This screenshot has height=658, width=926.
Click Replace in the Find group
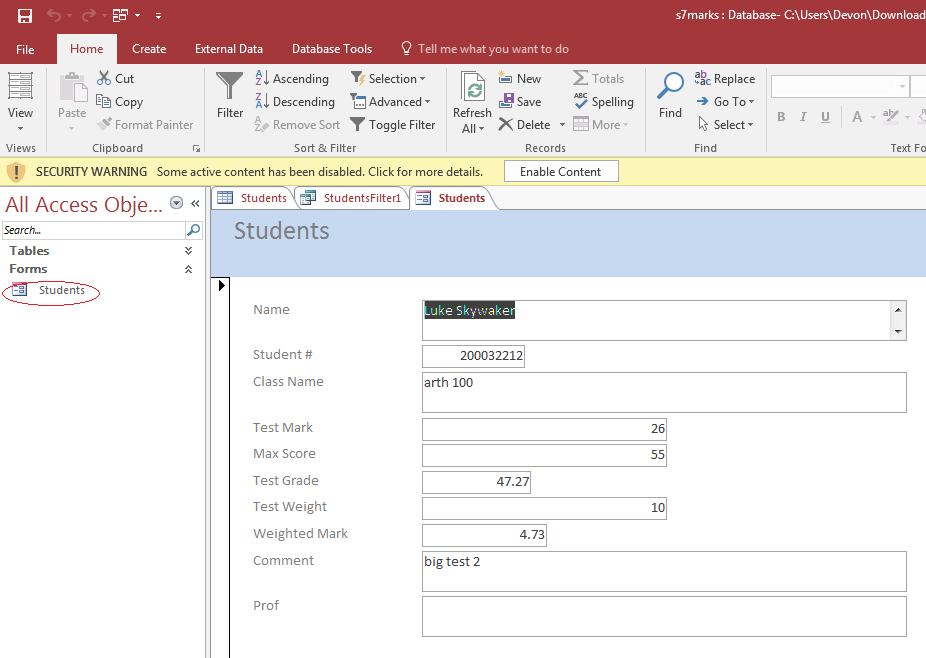(x=725, y=79)
